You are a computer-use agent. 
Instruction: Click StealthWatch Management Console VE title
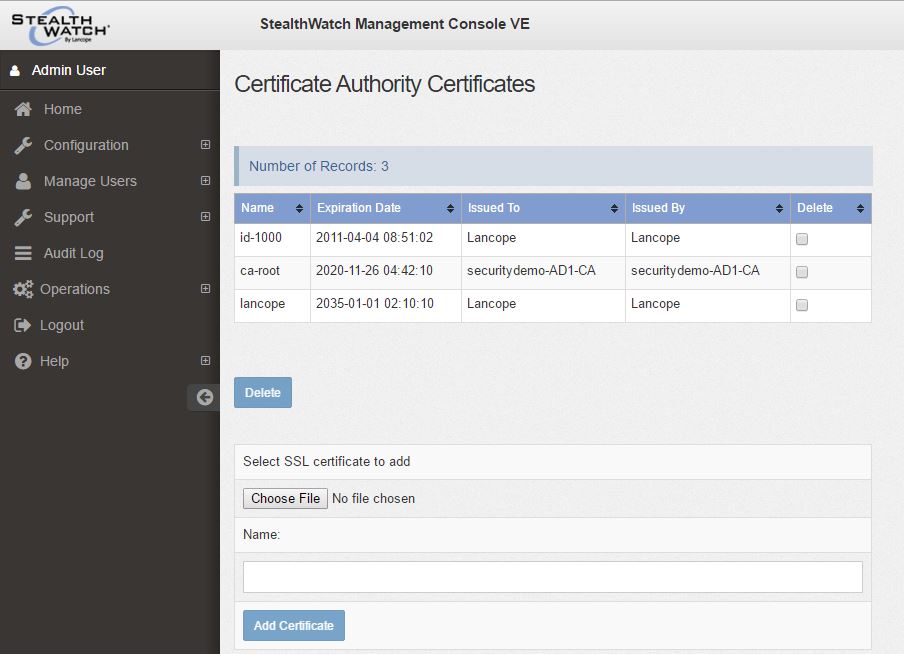tap(395, 24)
